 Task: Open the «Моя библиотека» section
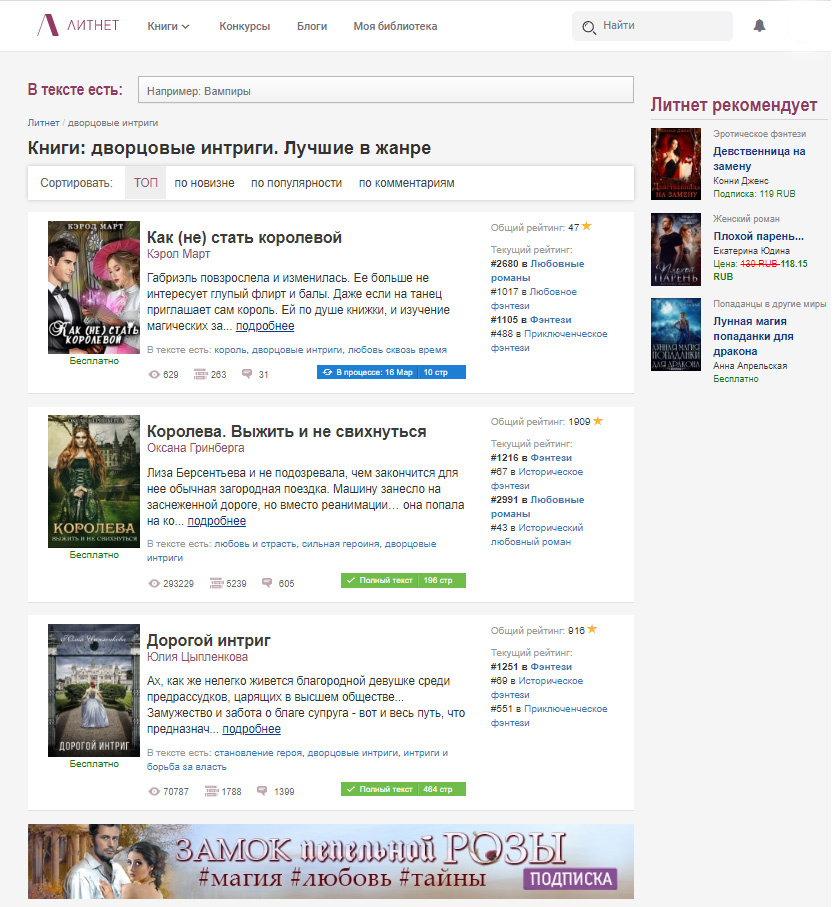coord(398,27)
